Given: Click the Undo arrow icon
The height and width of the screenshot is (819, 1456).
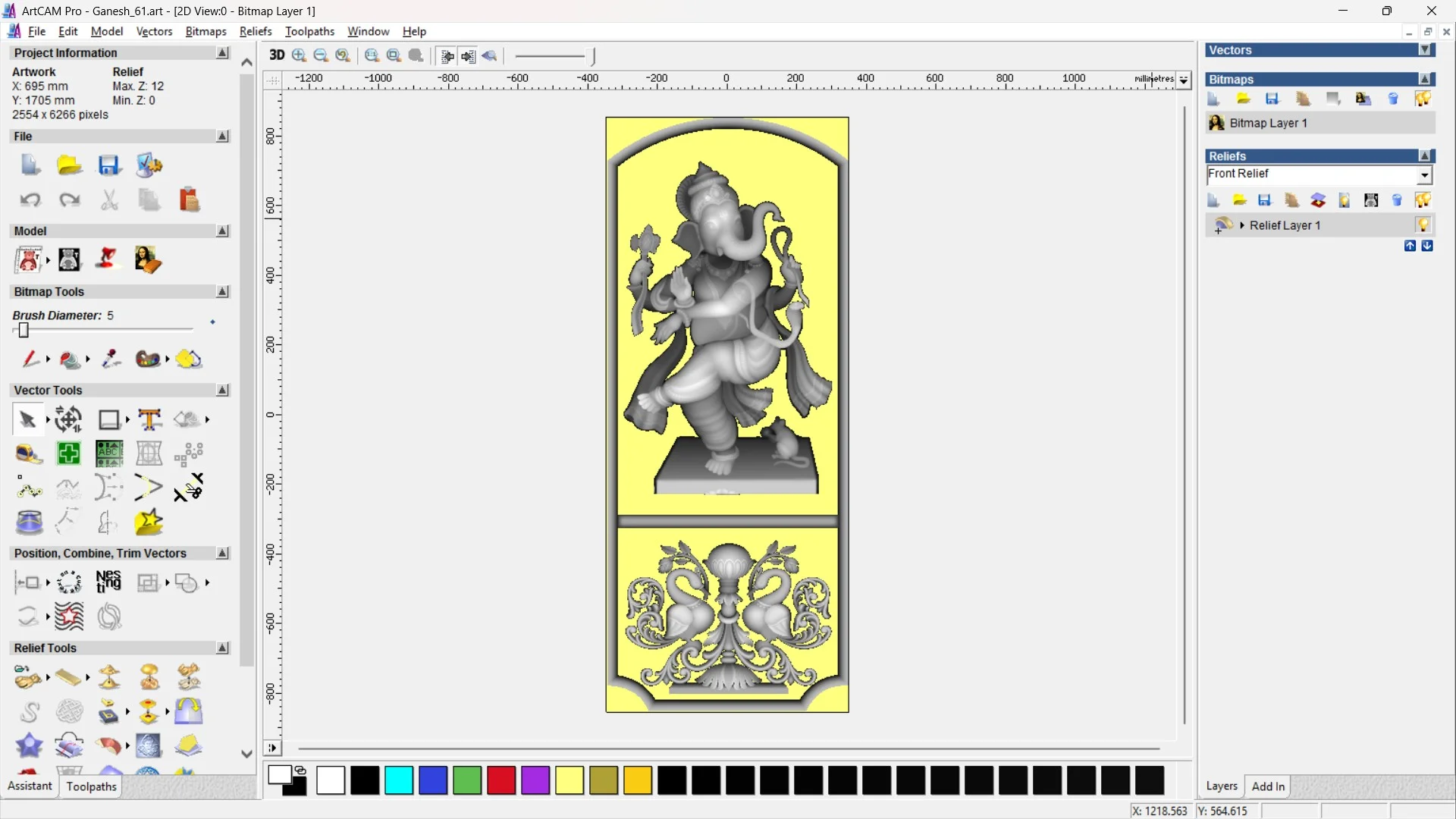Looking at the screenshot, I should pyautogui.click(x=30, y=200).
